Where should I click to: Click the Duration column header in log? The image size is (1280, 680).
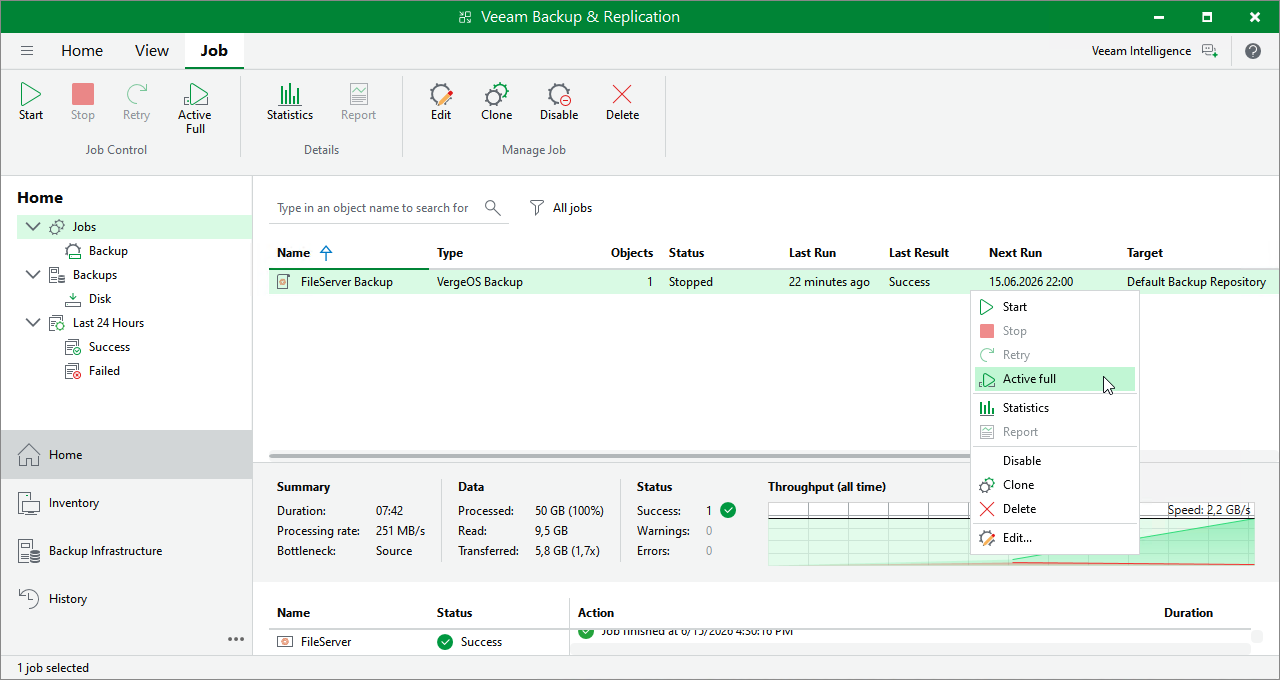point(1188,613)
